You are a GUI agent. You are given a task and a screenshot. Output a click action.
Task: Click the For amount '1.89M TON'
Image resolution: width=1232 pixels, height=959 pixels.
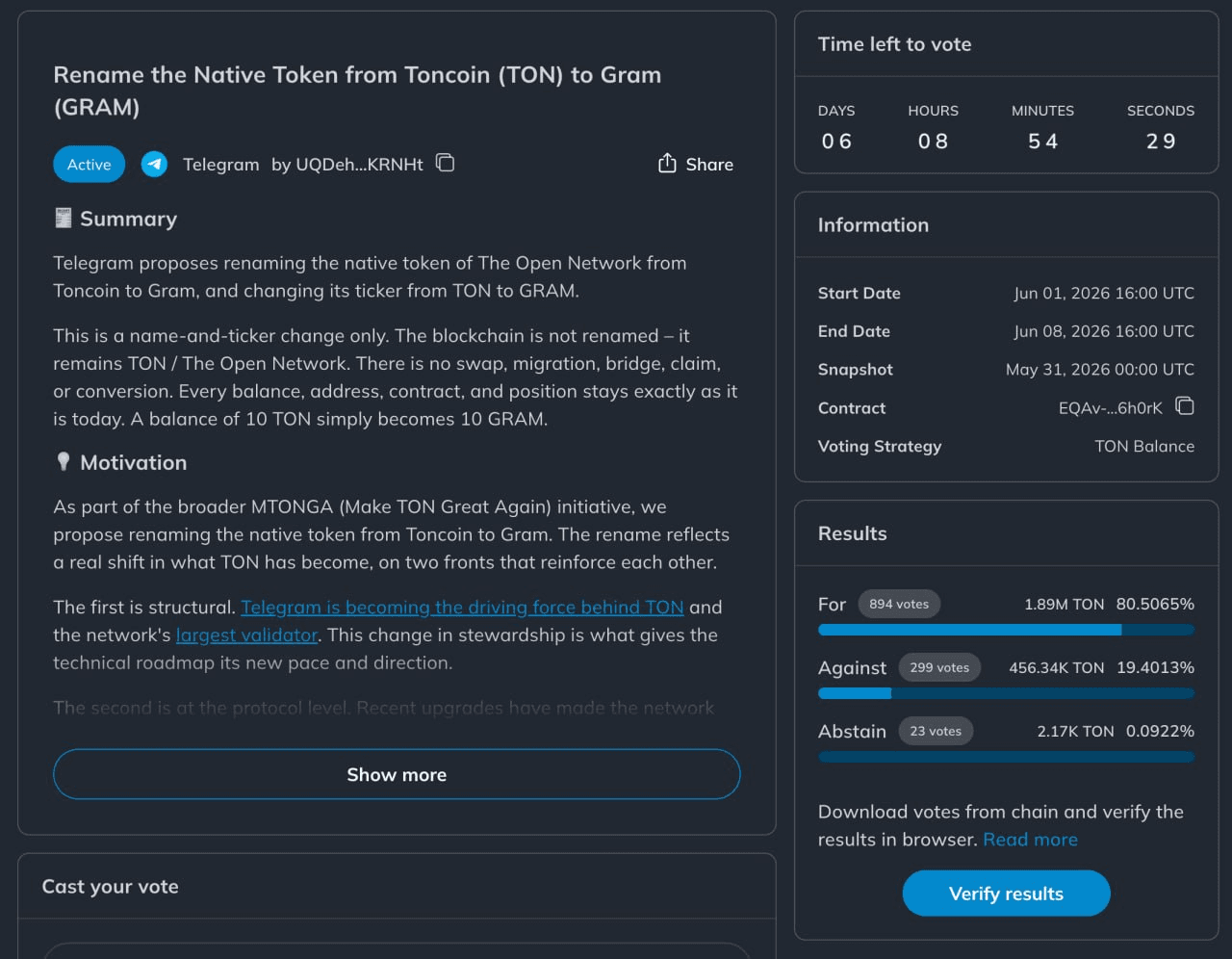click(1064, 604)
